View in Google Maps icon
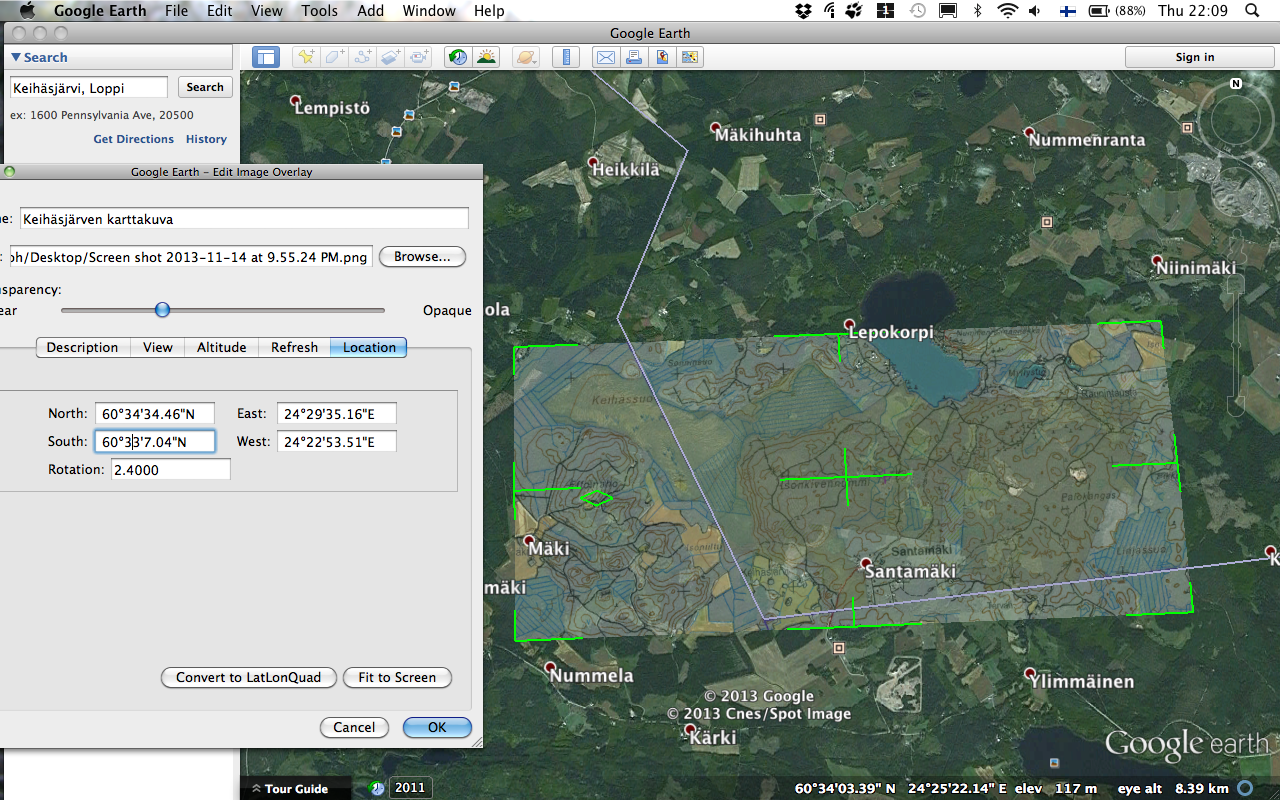Screen dimensions: 1280x800 [x=662, y=57]
